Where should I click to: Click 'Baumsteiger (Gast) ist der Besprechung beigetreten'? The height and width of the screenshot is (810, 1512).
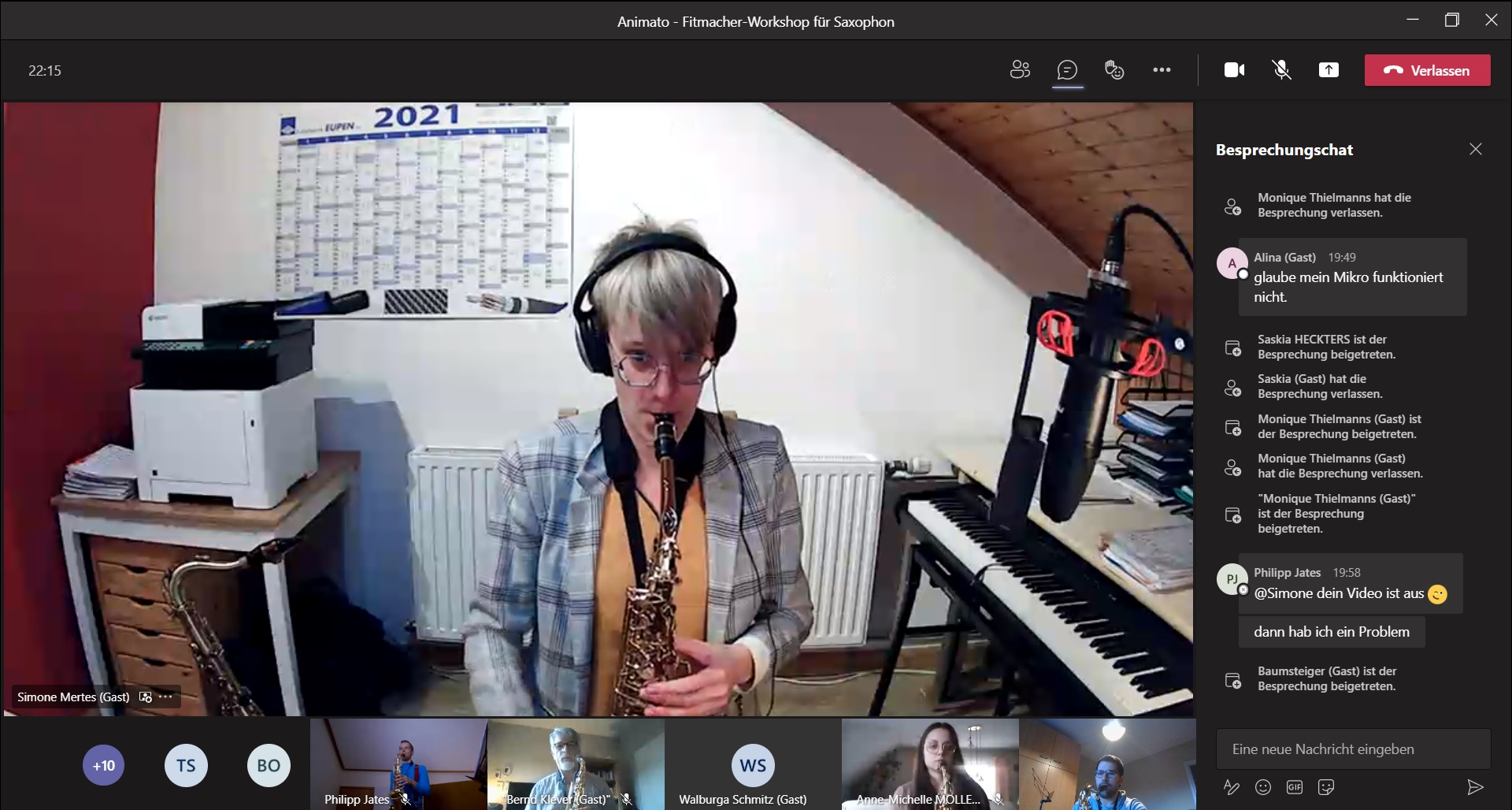click(x=1327, y=678)
